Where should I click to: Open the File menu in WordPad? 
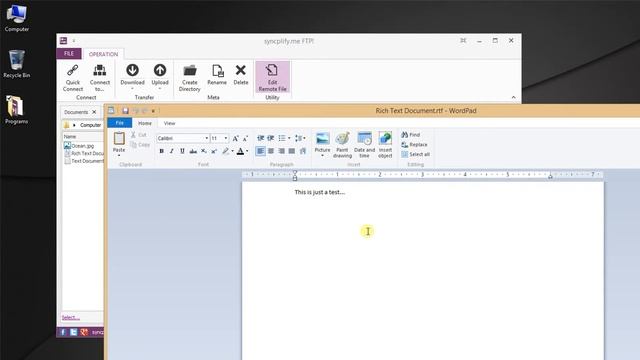(x=120, y=123)
